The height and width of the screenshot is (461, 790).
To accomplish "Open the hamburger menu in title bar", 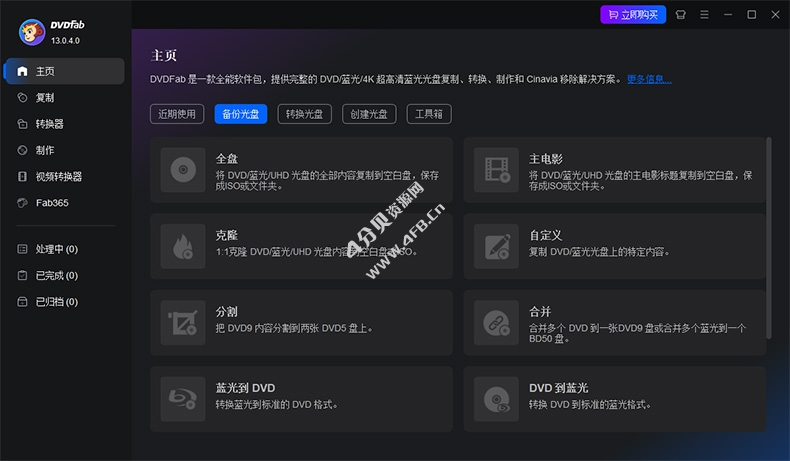I will point(706,15).
